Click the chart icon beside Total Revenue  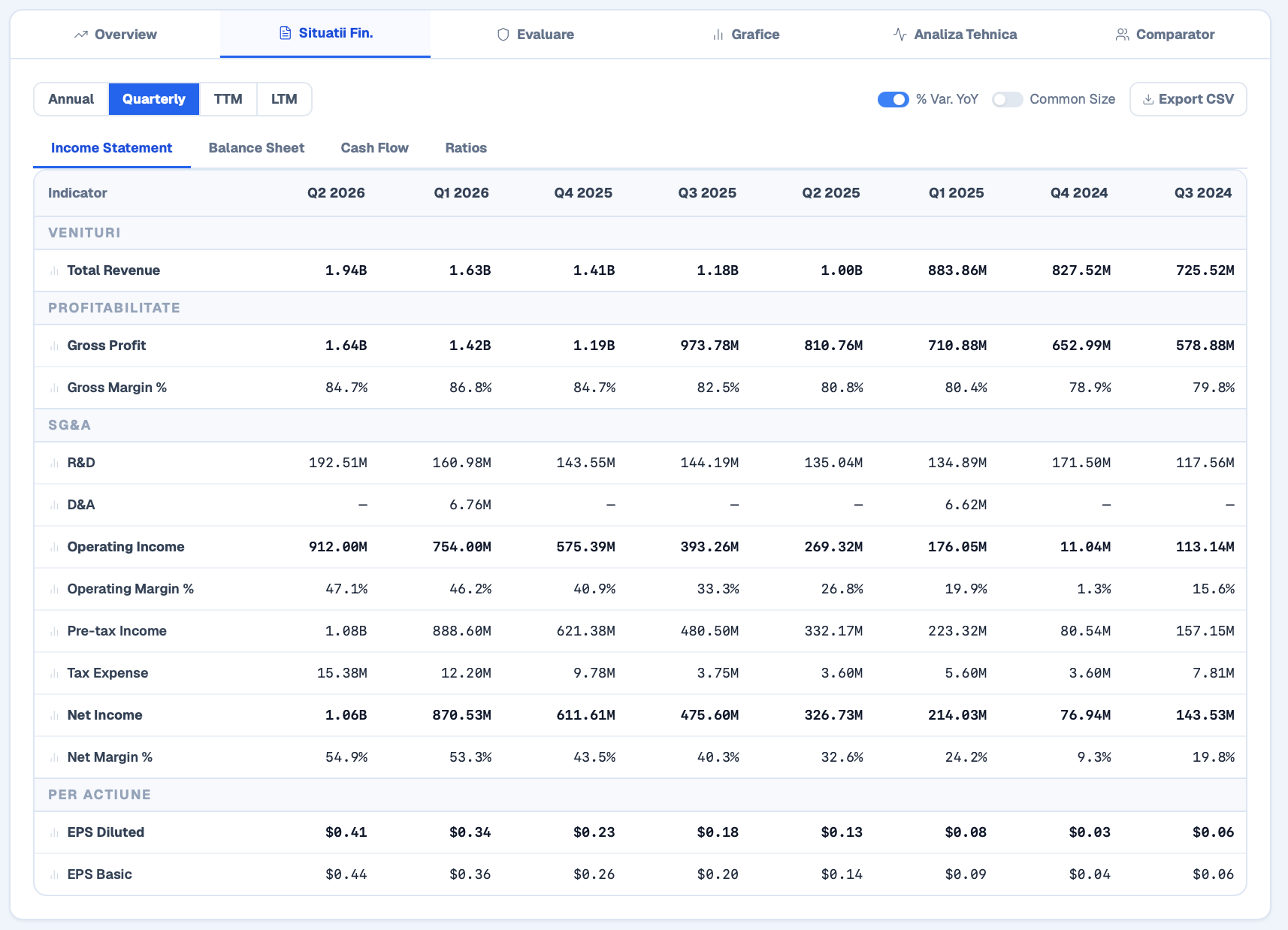click(x=54, y=271)
